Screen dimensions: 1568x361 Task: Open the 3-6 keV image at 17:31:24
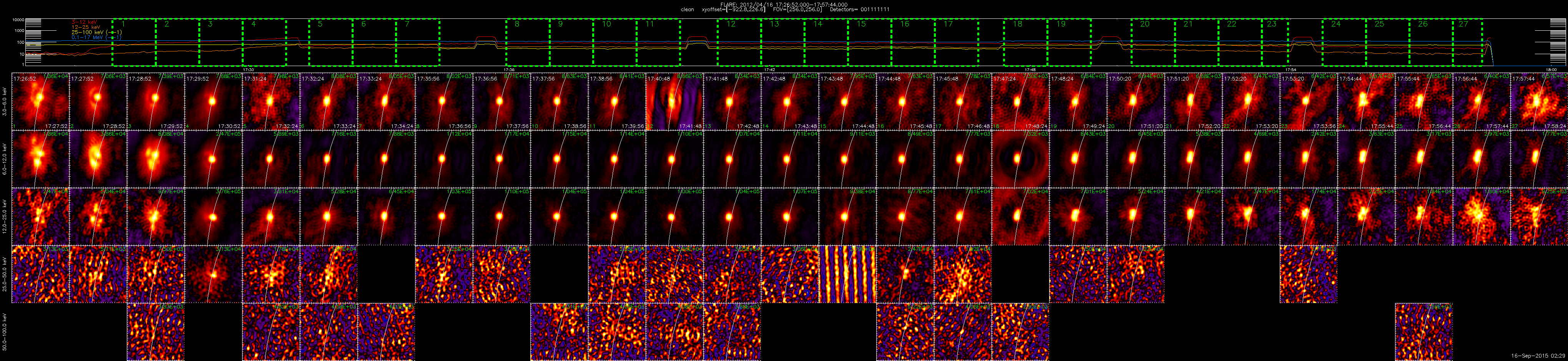tap(271, 102)
